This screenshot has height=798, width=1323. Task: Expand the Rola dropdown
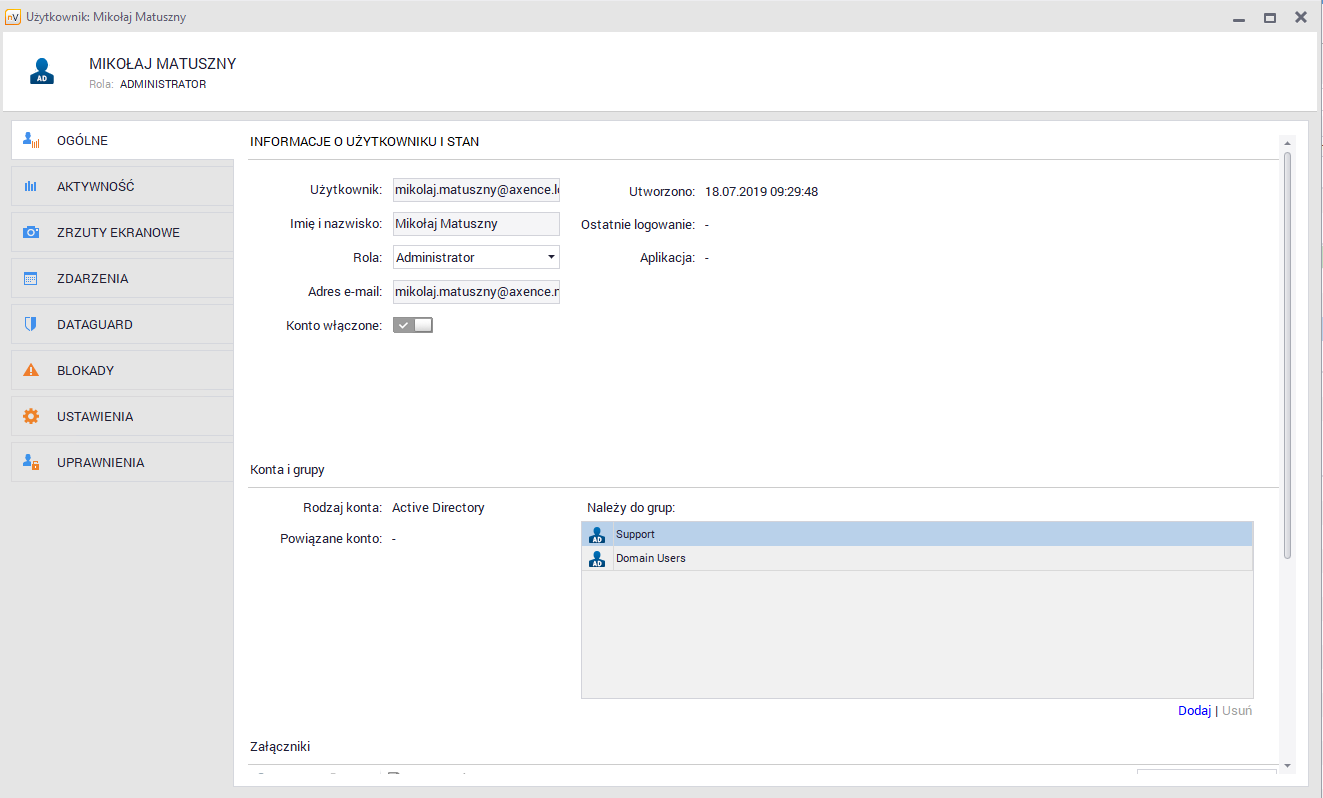pos(551,258)
